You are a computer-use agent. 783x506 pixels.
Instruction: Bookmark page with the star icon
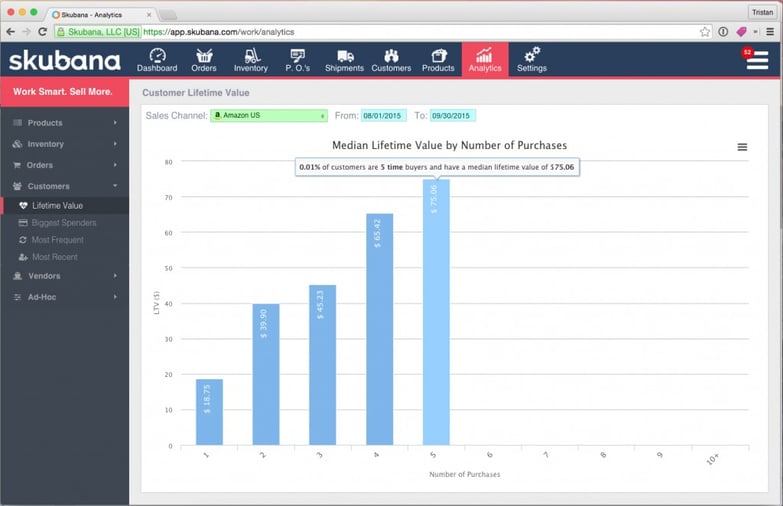coord(705,32)
